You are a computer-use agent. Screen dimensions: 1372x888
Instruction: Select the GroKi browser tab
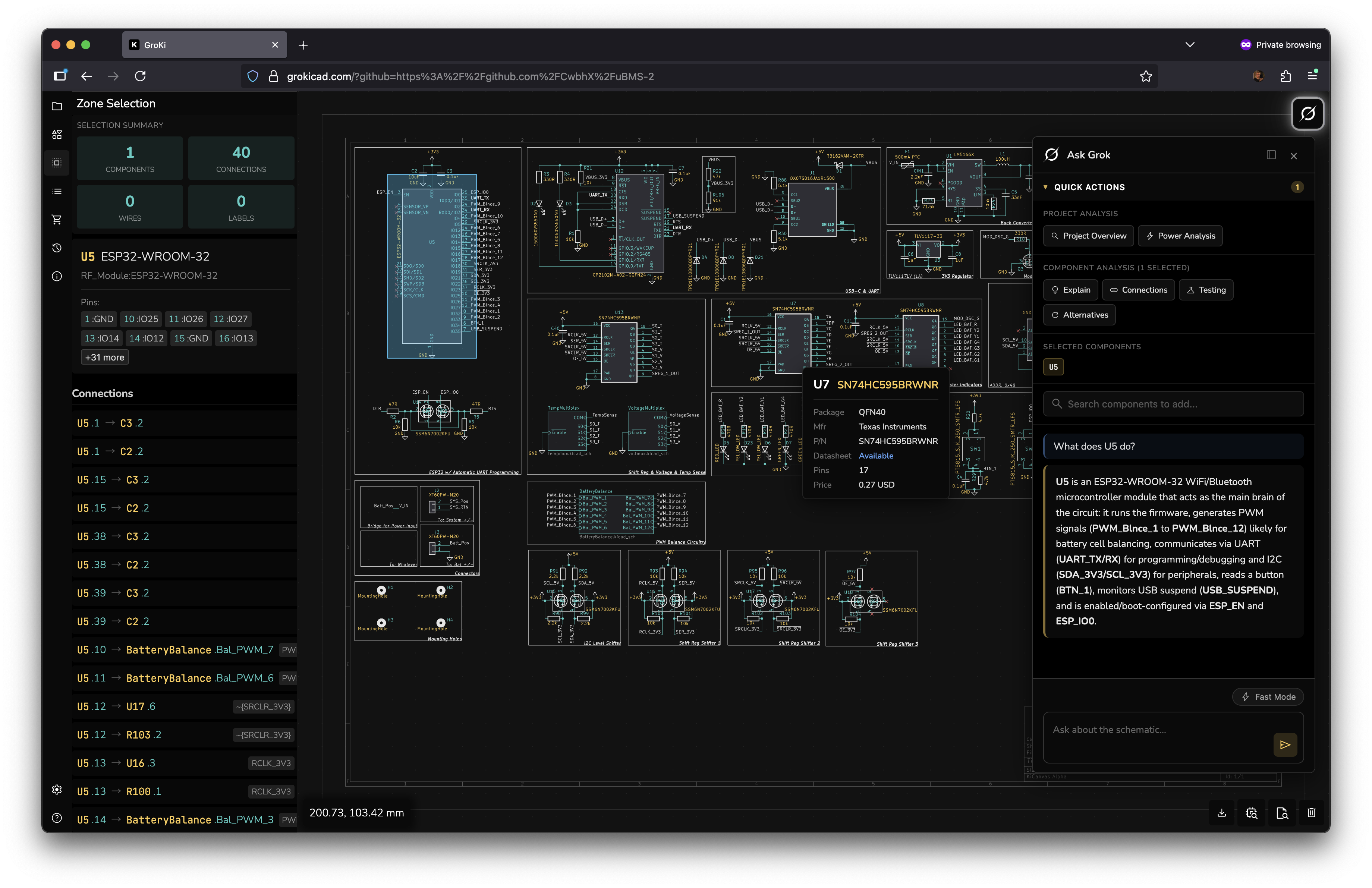point(205,45)
